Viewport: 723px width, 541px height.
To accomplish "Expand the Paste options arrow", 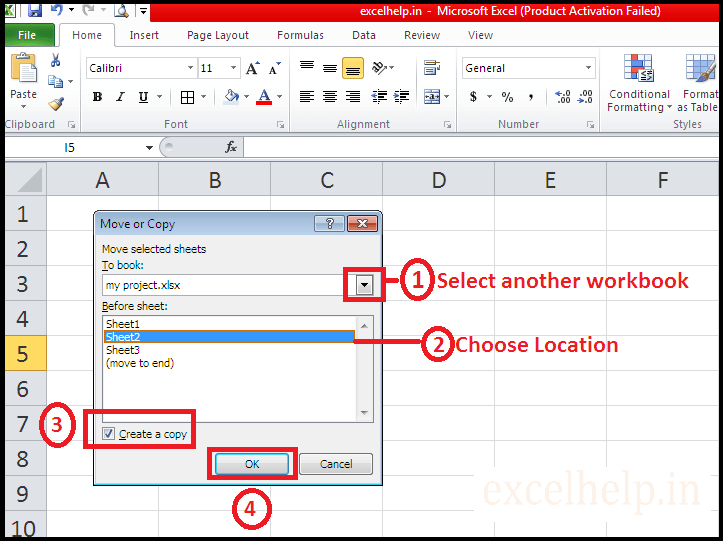I will click(23, 107).
